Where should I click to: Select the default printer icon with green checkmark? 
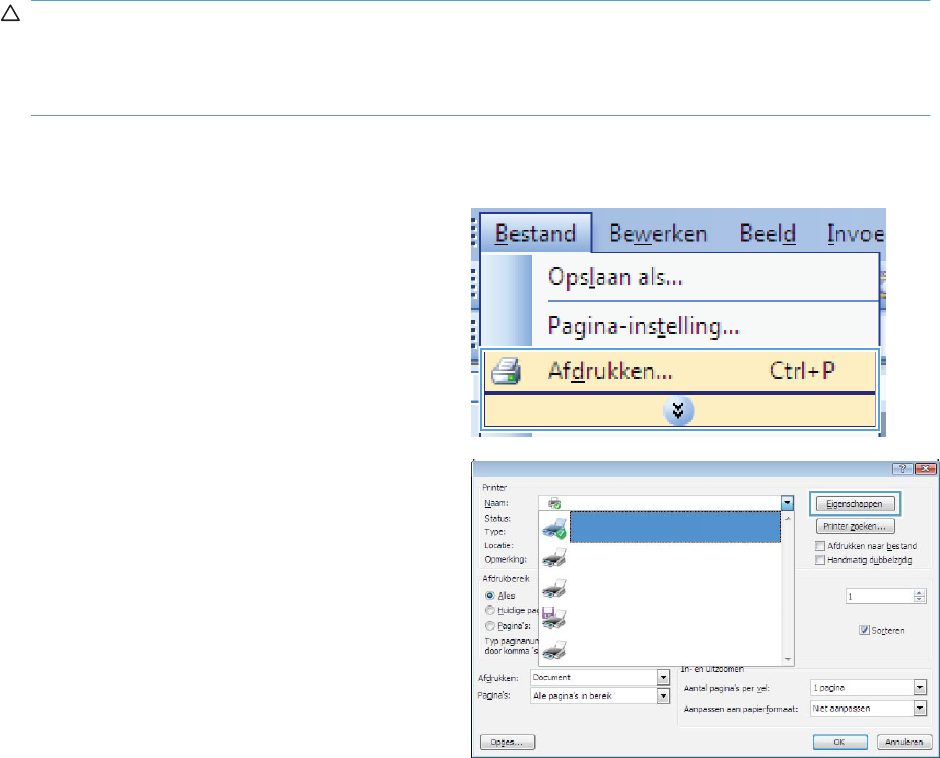click(554, 528)
